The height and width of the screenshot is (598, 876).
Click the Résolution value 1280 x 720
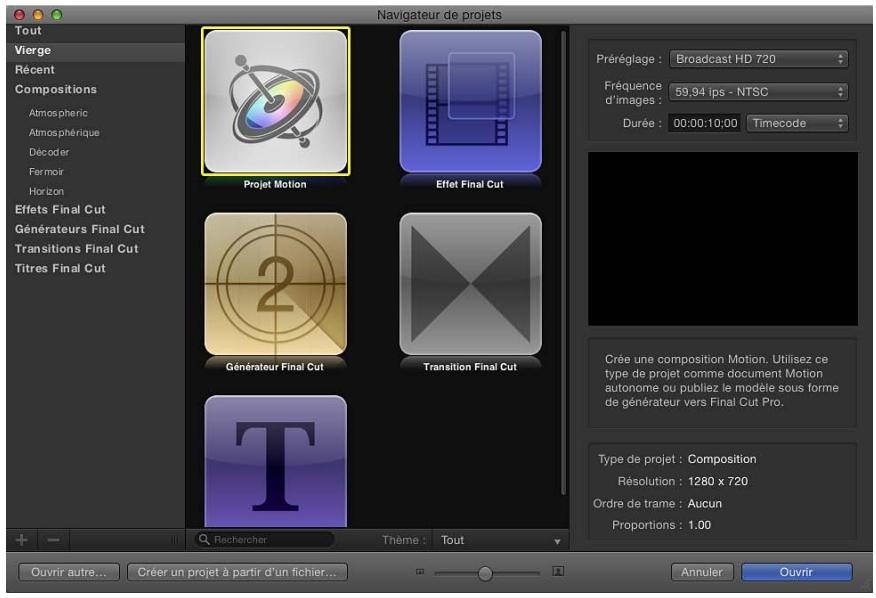(x=718, y=481)
